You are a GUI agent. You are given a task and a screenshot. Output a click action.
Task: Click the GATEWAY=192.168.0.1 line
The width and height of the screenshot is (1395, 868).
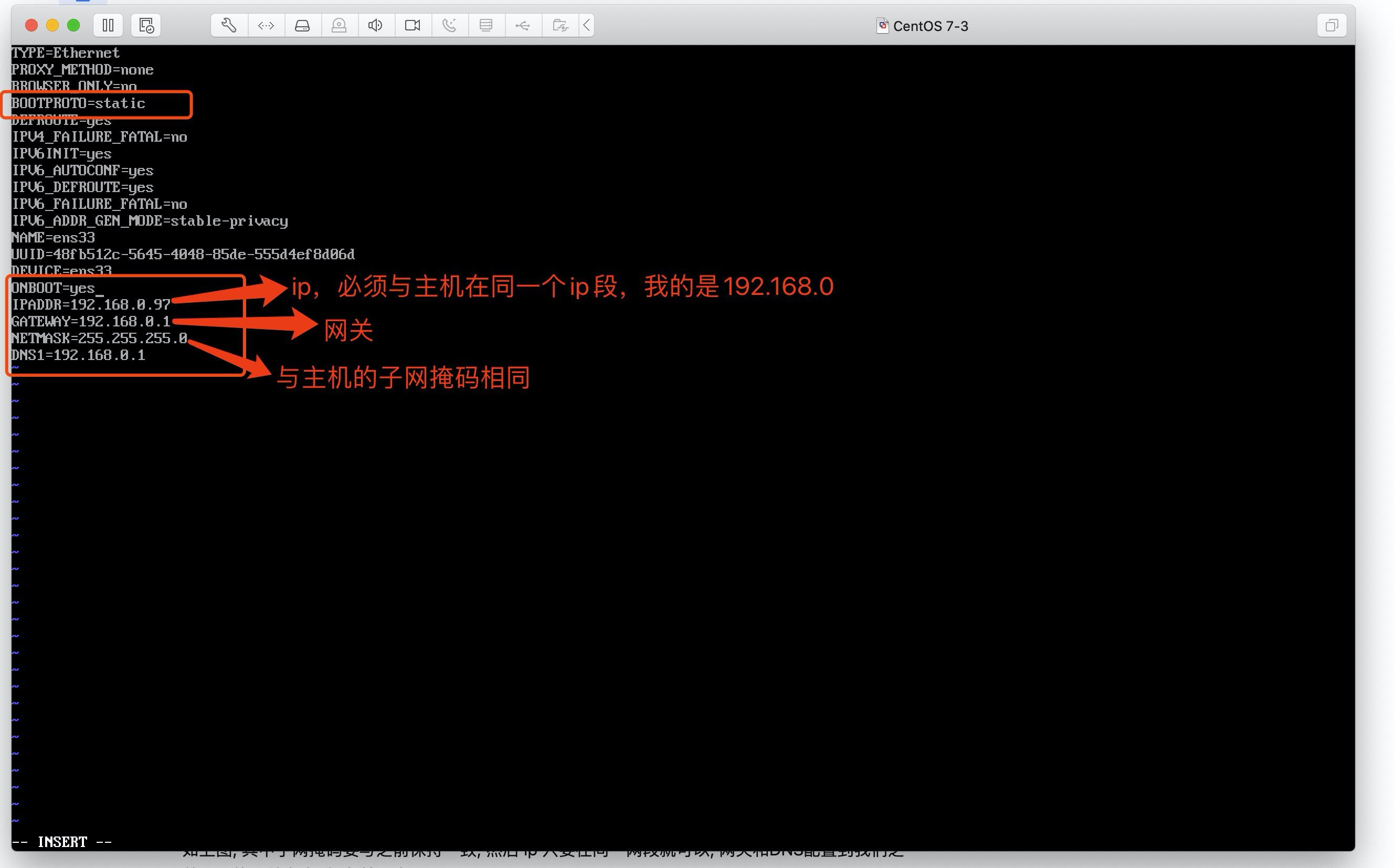click(91, 322)
